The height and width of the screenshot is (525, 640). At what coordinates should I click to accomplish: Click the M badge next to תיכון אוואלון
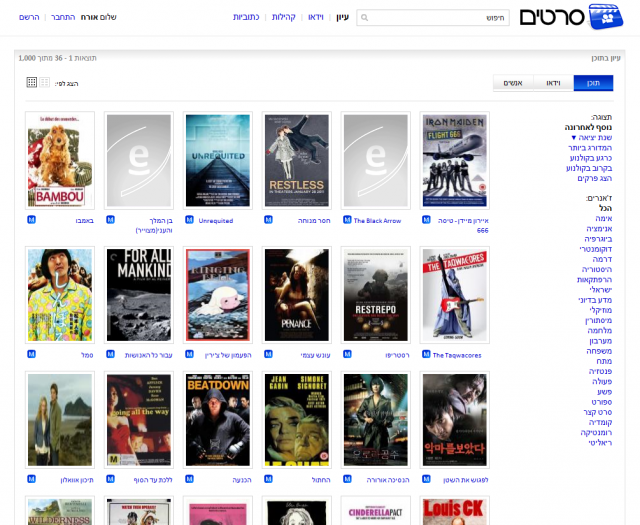pyautogui.click(x=31, y=479)
